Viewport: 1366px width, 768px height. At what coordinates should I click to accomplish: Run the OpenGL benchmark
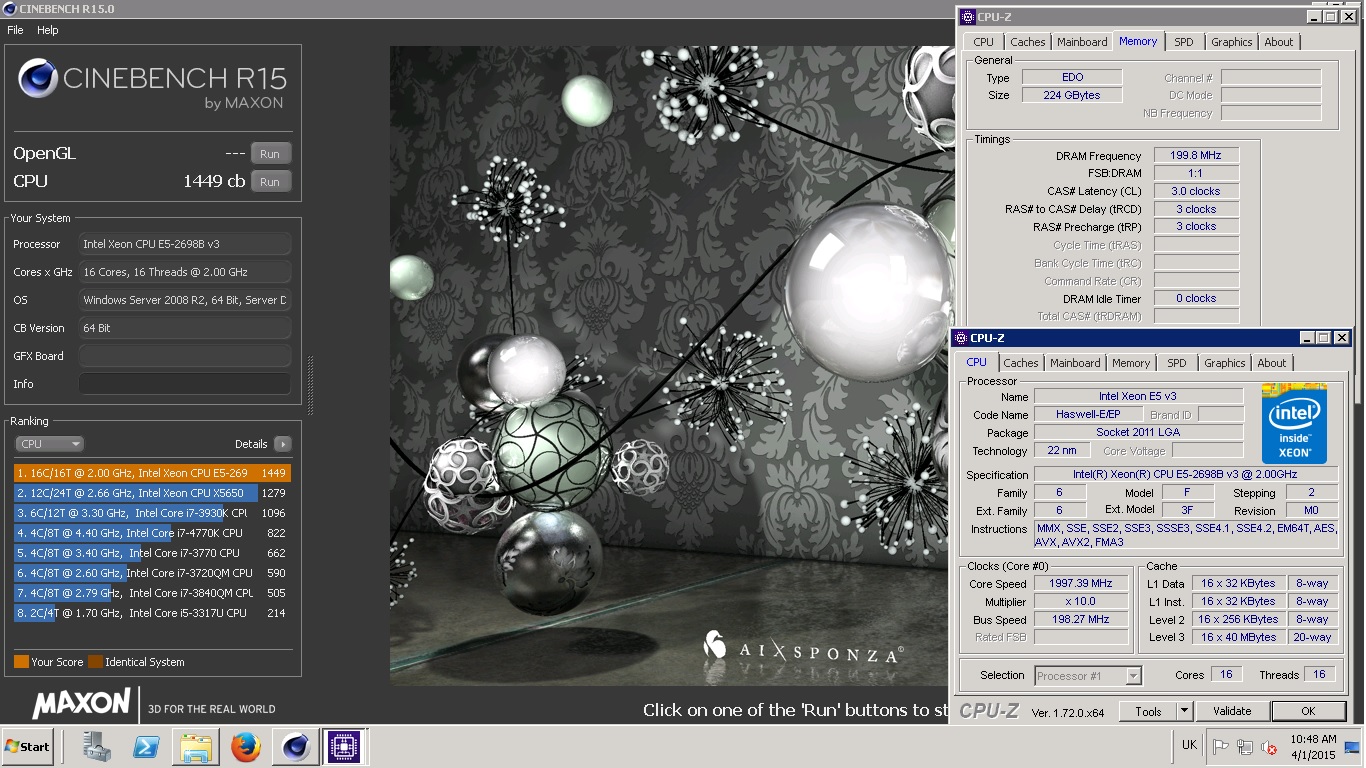(x=270, y=154)
